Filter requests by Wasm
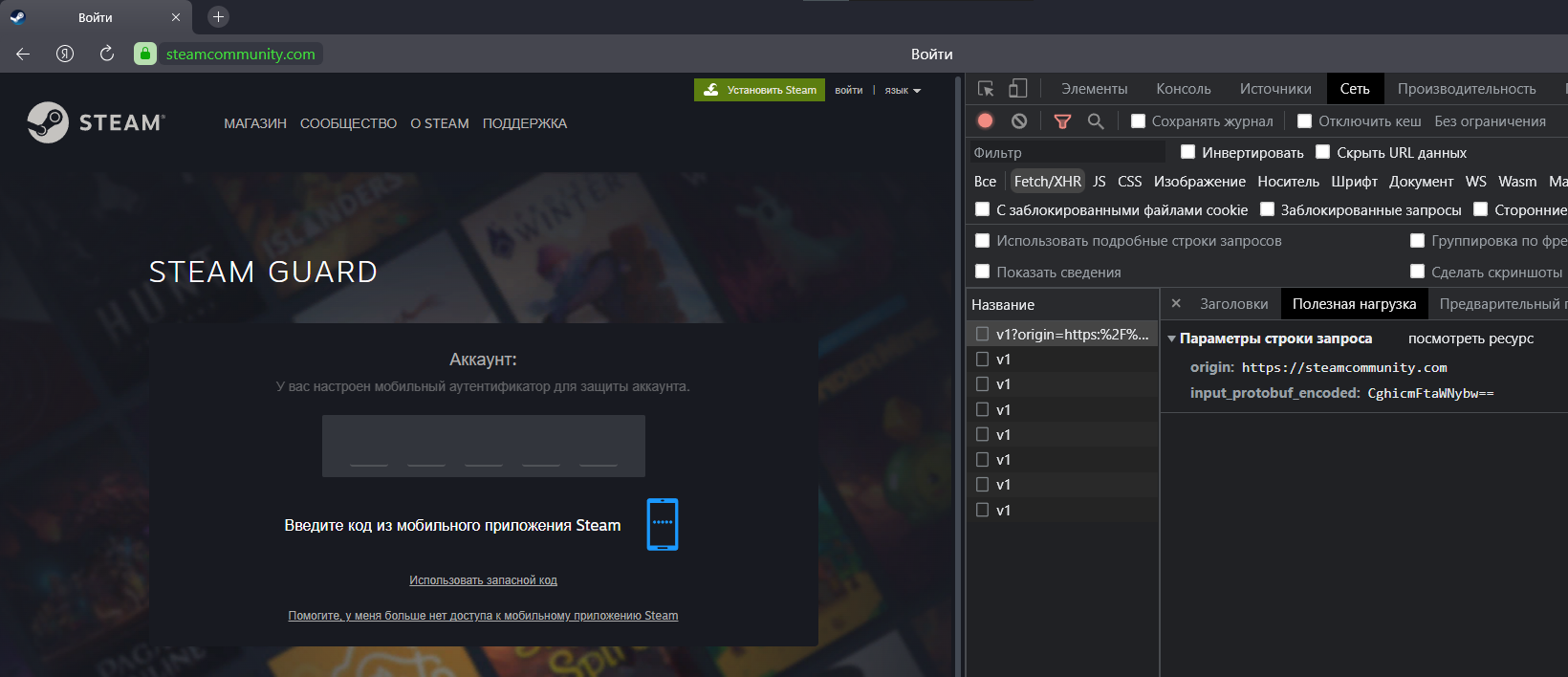1568x677 pixels. (1517, 182)
